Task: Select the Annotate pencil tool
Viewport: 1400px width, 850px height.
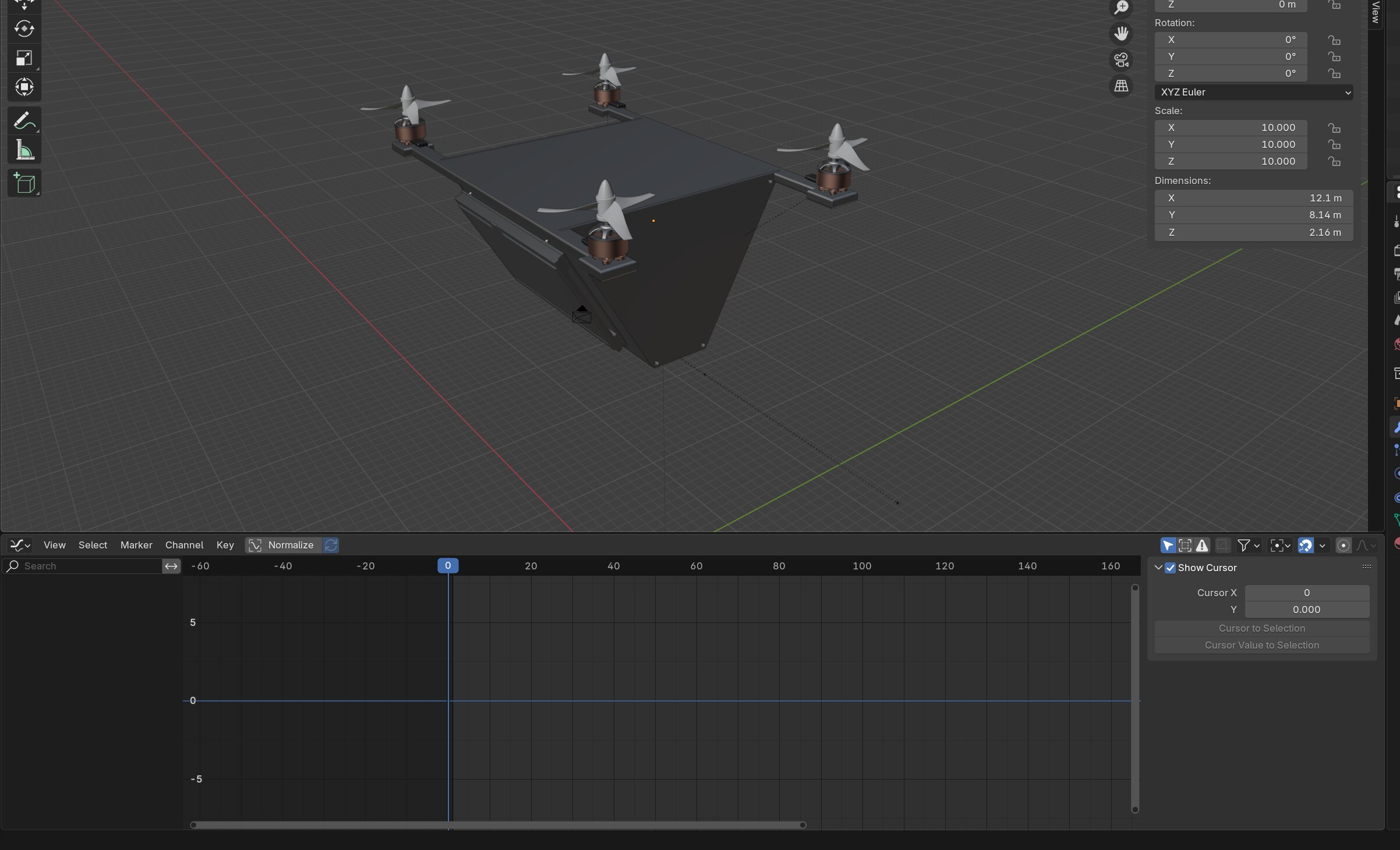Action: (x=24, y=121)
